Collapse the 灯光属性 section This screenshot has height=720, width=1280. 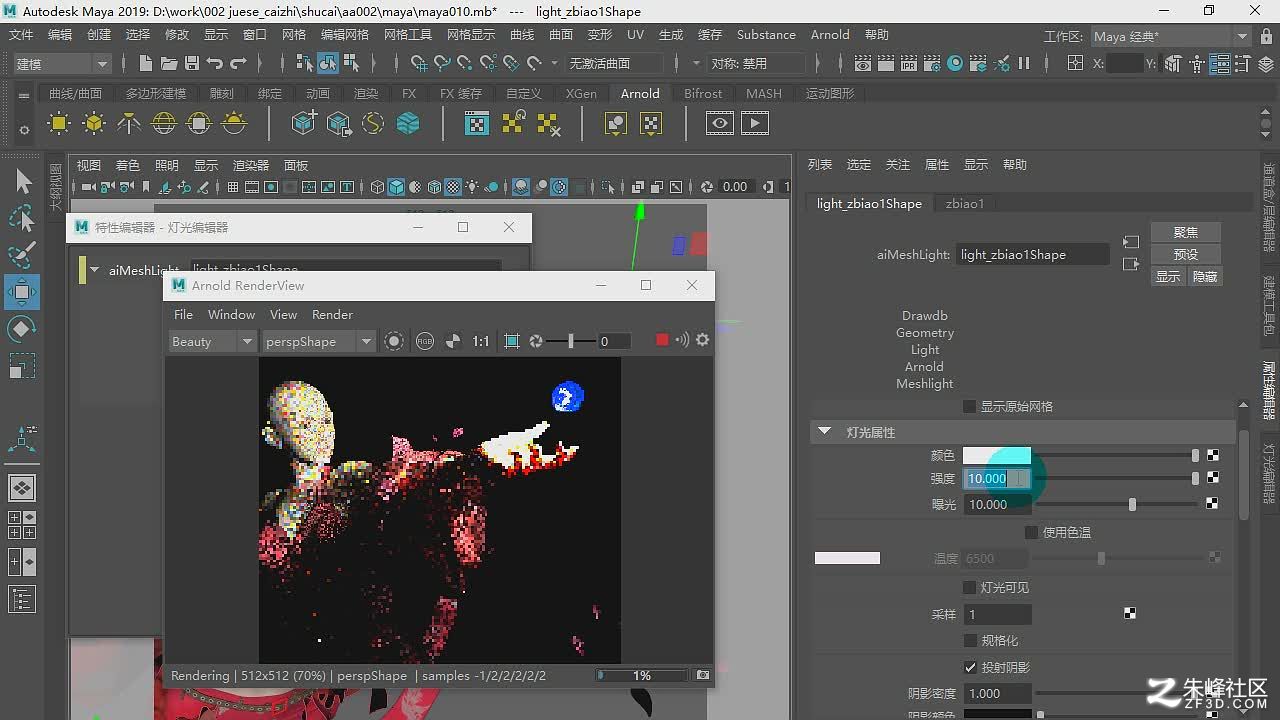click(825, 432)
